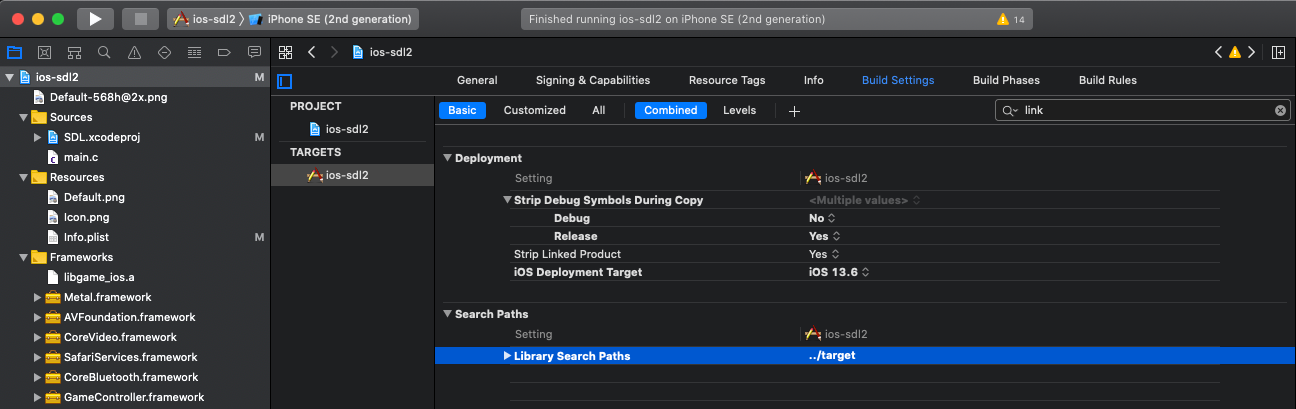Click the related items grid icon
Image resolution: width=1296 pixels, height=409 pixels.
click(x=285, y=52)
